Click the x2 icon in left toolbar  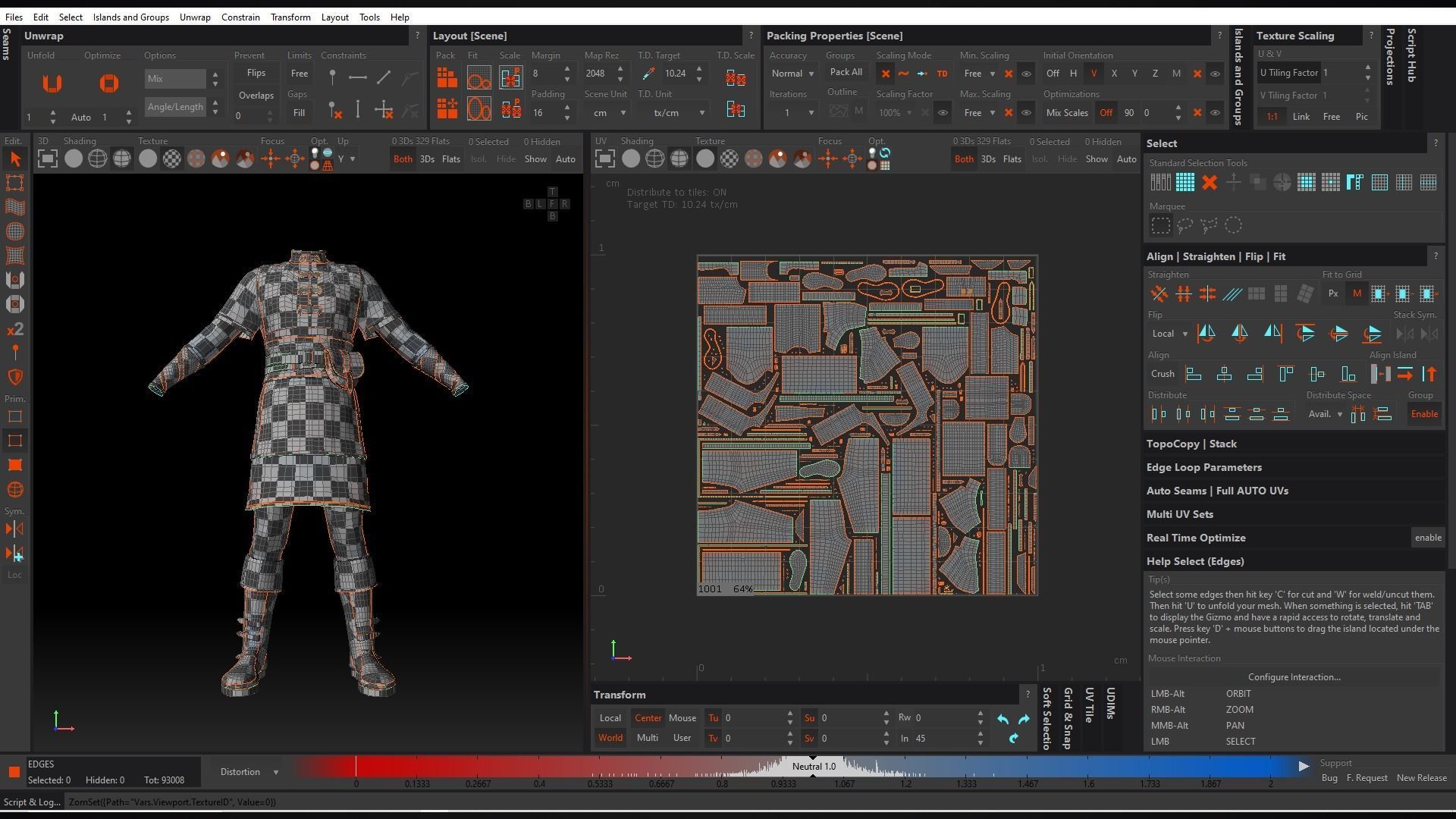click(x=14, y=329)
